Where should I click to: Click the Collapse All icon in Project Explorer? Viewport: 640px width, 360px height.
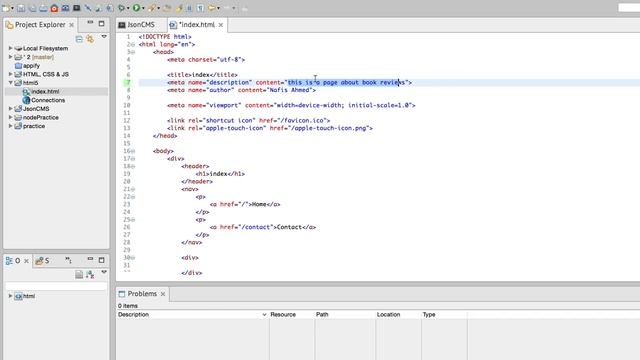[x=79, y=39]
